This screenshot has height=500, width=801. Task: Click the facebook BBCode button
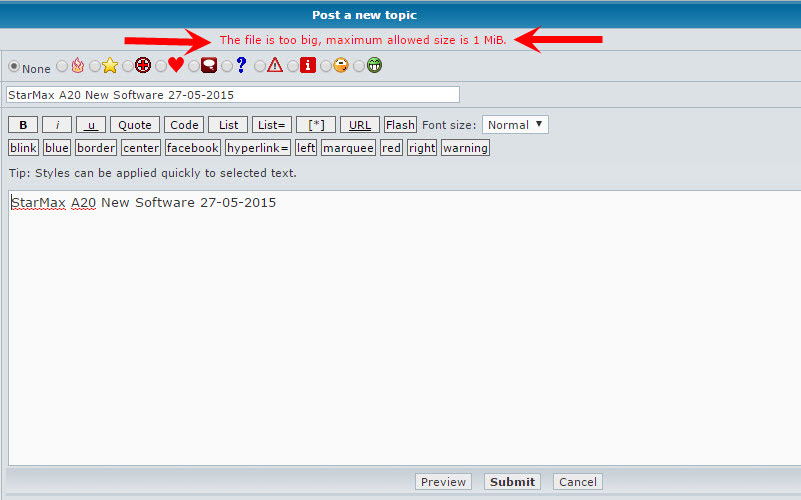[x=193, y=148]
